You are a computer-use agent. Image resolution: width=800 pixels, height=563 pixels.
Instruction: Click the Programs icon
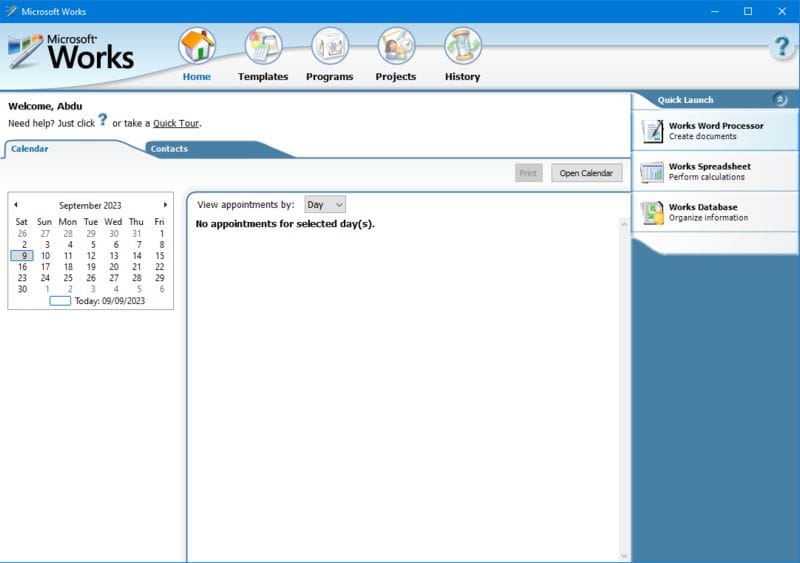(330, 47)
